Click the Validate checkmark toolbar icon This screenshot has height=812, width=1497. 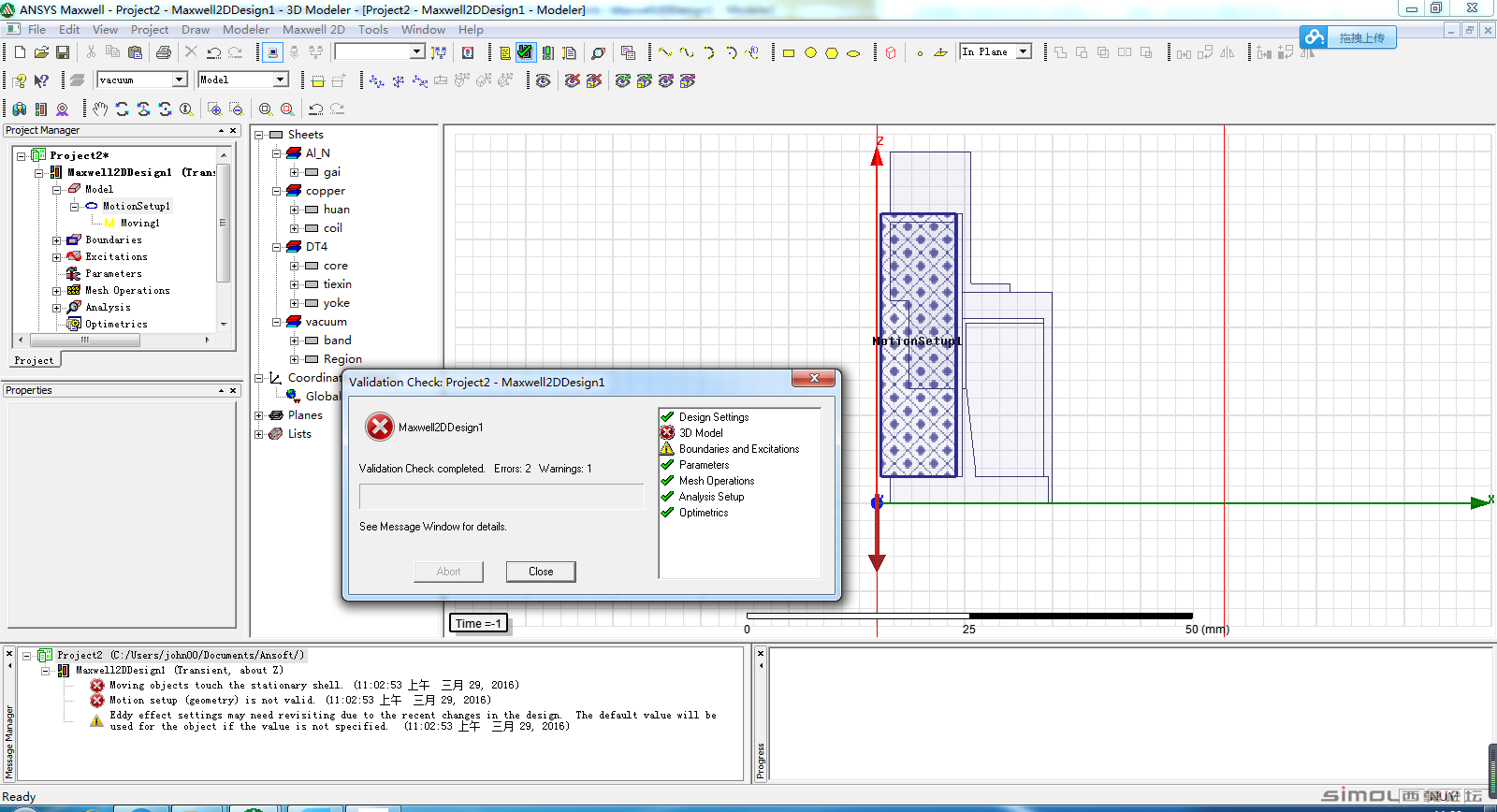(x=525, y=52)
